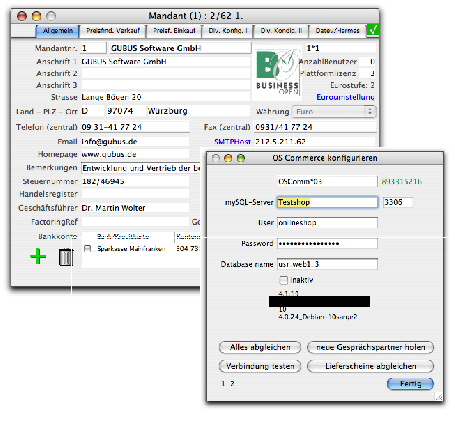Open the Währung Euro dropdown
The image size is (455, 427).
point(334,112)
